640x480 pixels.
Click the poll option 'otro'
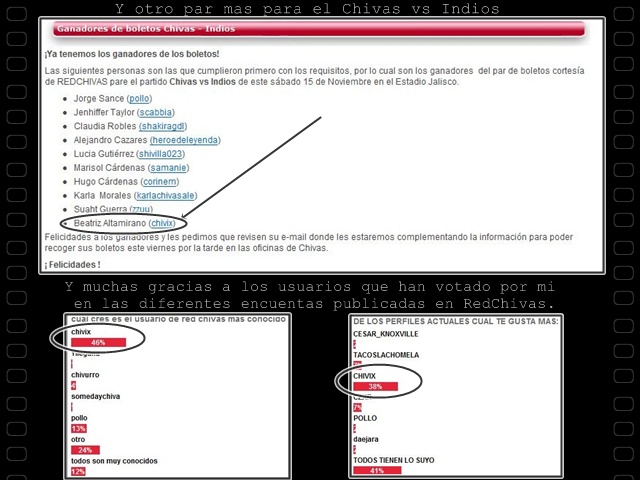click(x=78, y=440)
